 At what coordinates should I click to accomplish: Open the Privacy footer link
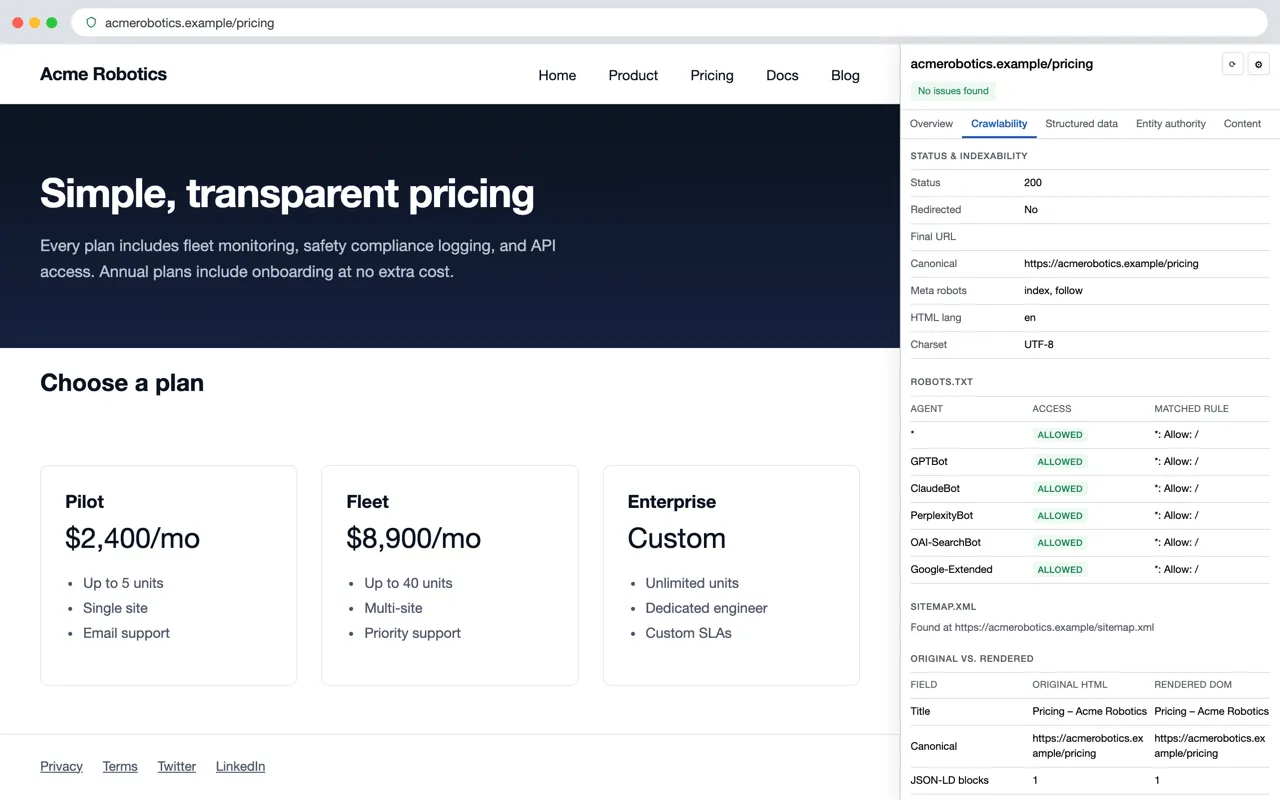coord(61,766)
